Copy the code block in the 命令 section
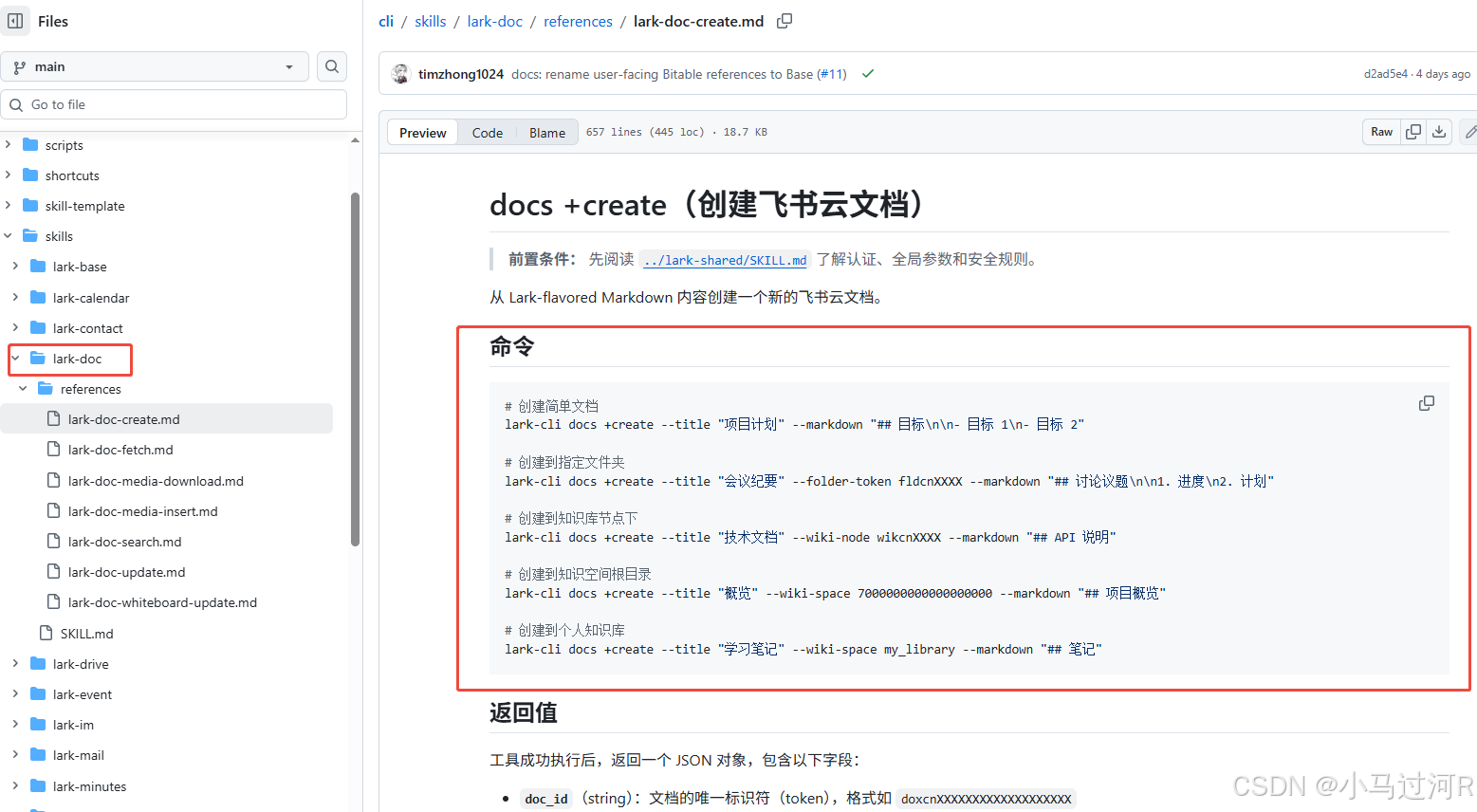 1426,403
